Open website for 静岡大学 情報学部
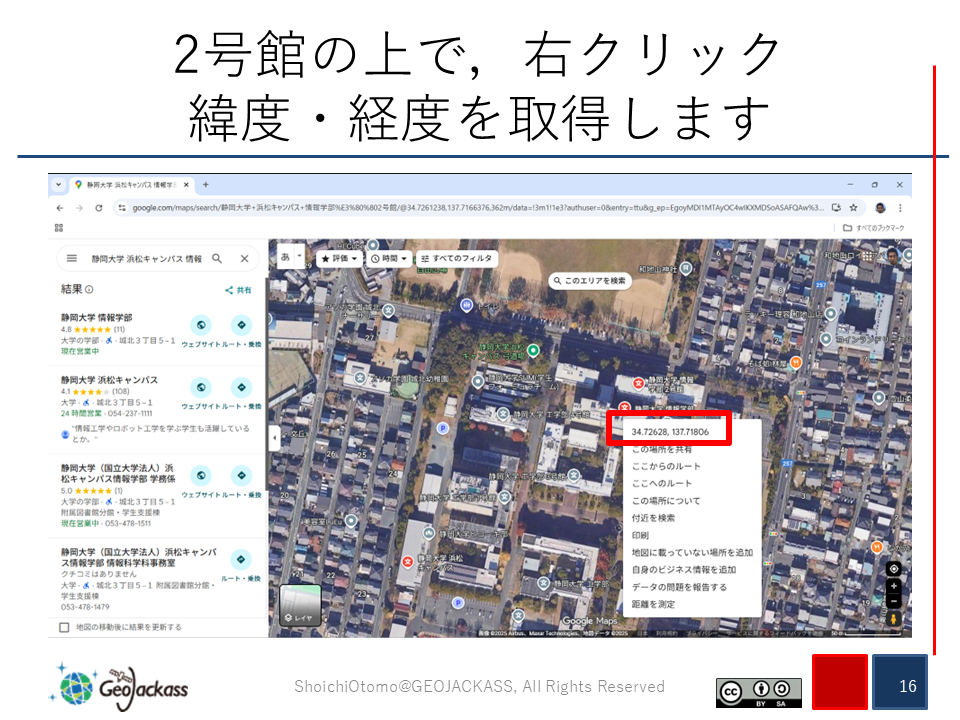960x720 pixels. click(201, 325)
